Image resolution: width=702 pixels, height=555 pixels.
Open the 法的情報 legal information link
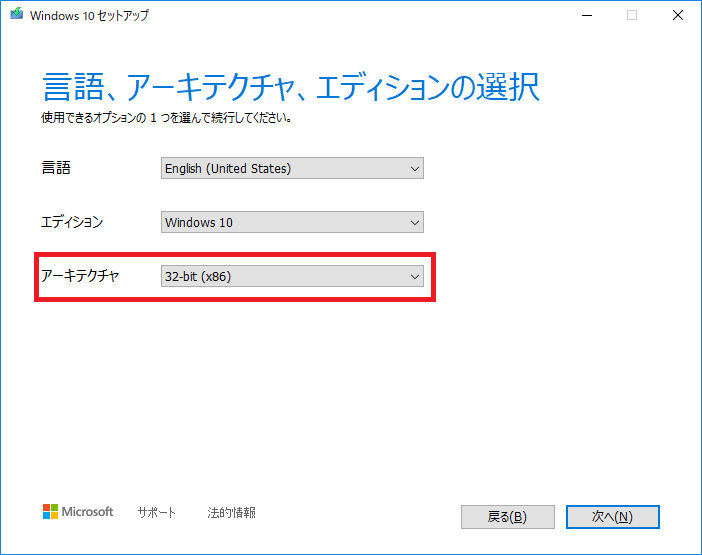coord(231,512)
